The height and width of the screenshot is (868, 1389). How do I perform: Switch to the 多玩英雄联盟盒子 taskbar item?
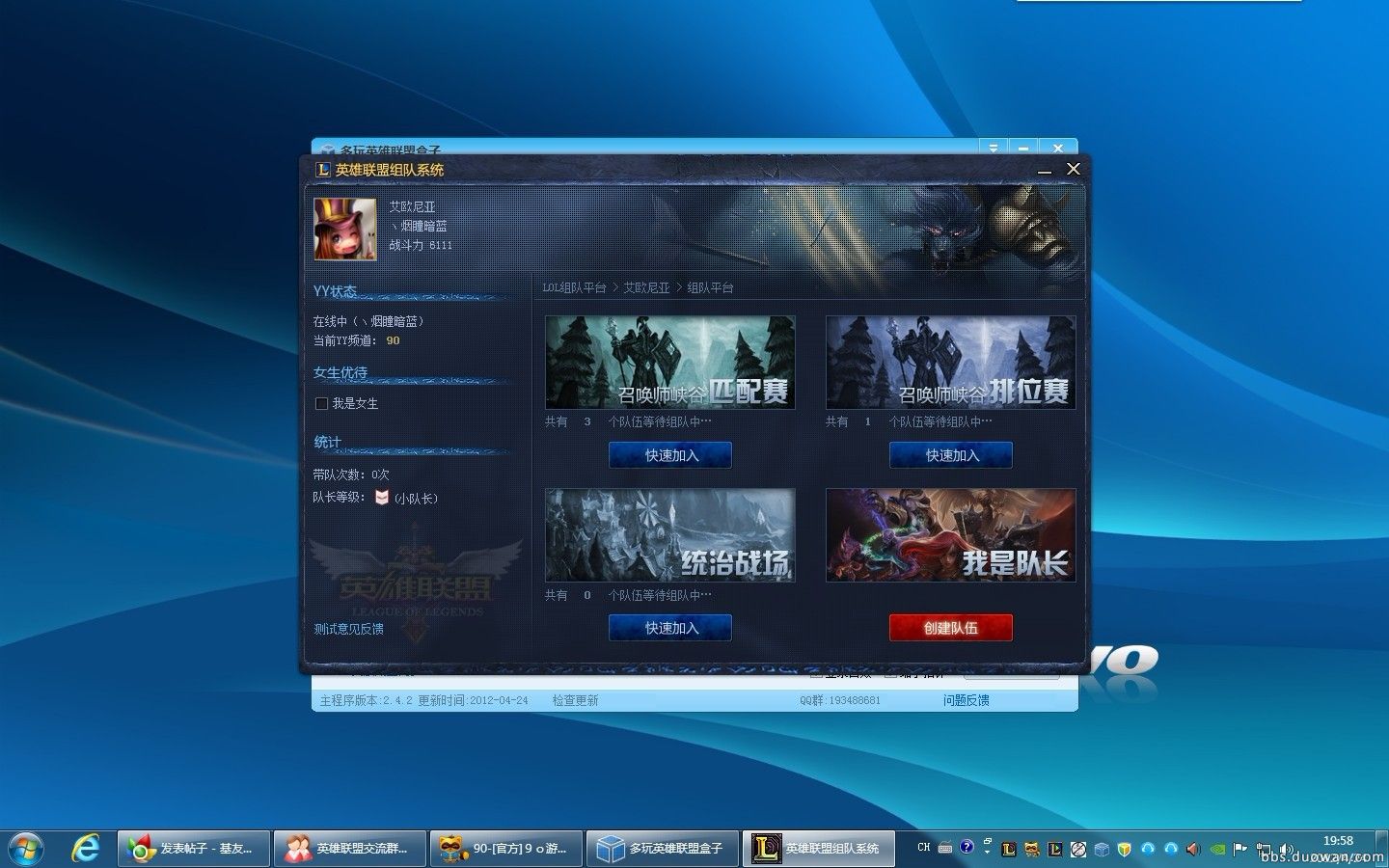pyautogui.click(x=662, y=848)
